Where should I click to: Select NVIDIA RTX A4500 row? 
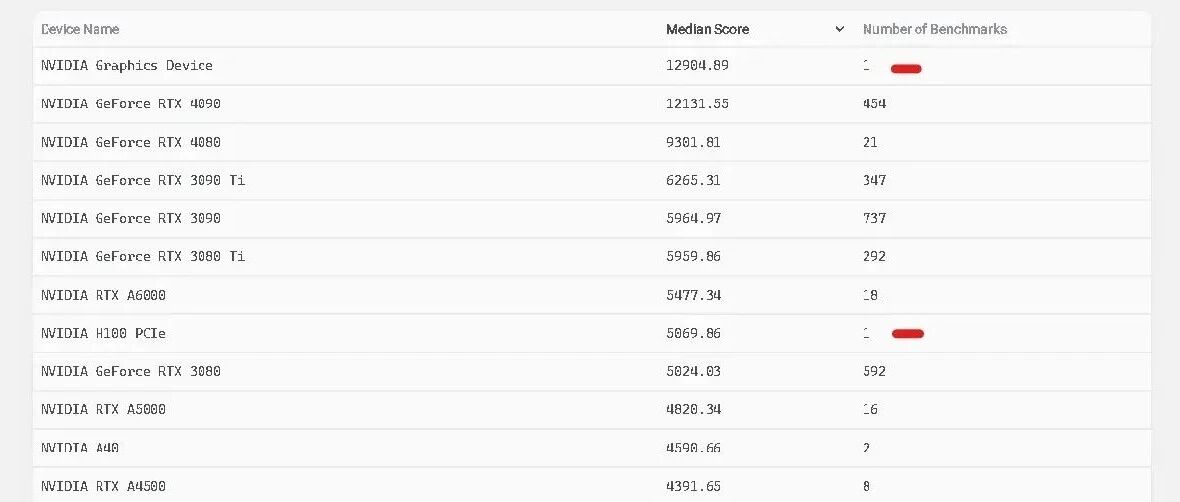tap(592, 485)
